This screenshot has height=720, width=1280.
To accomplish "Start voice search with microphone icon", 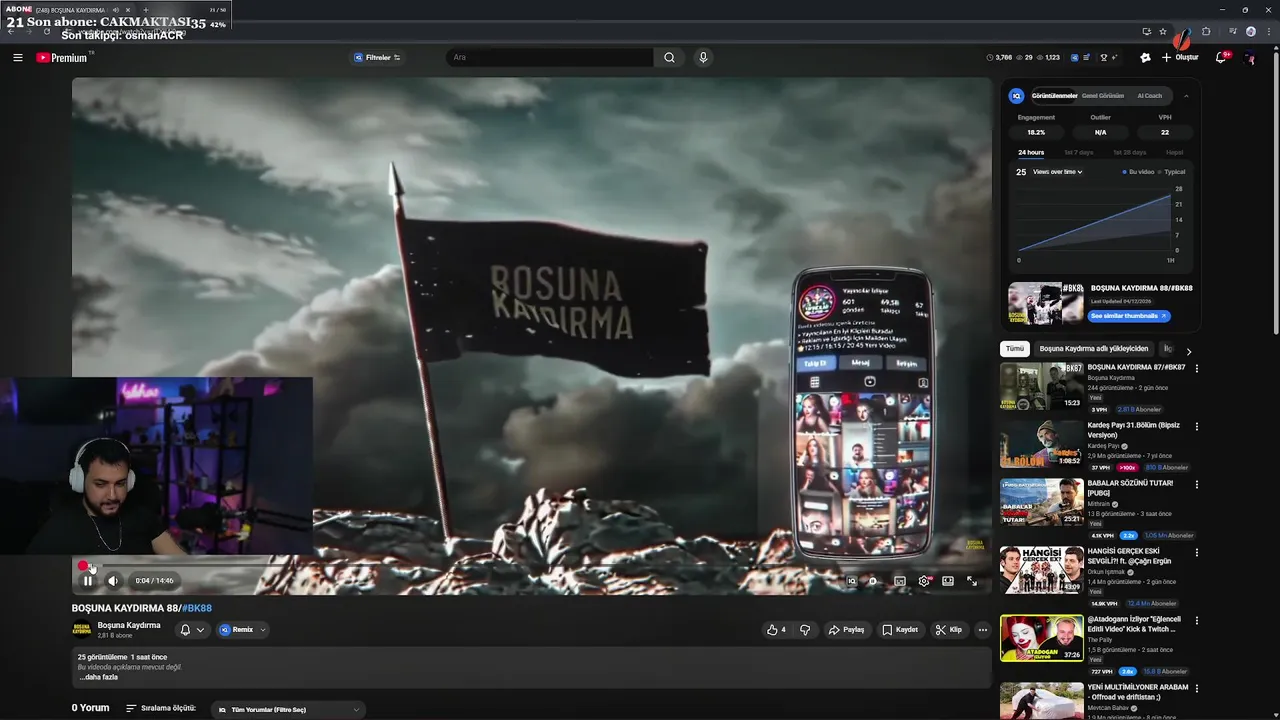I will 703,58.
